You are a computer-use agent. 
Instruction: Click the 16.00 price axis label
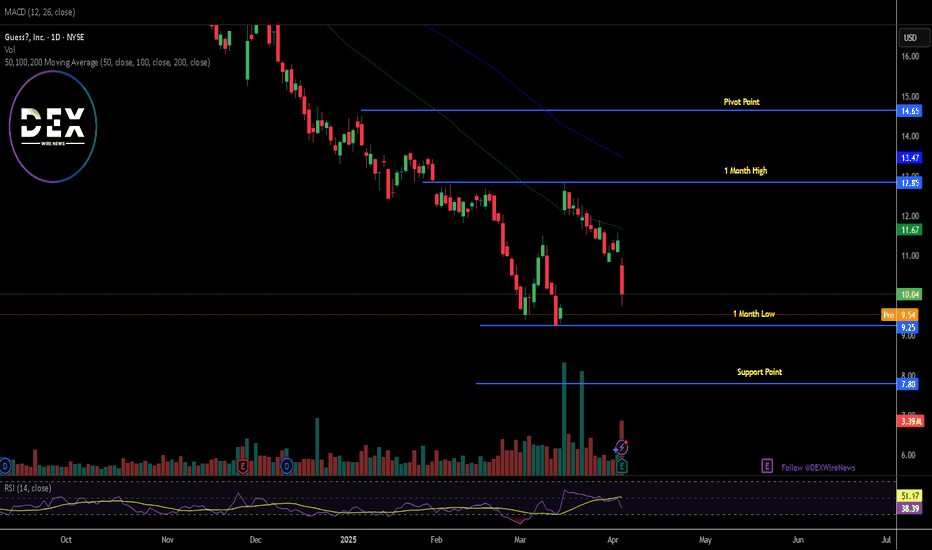tap(910, 56)
